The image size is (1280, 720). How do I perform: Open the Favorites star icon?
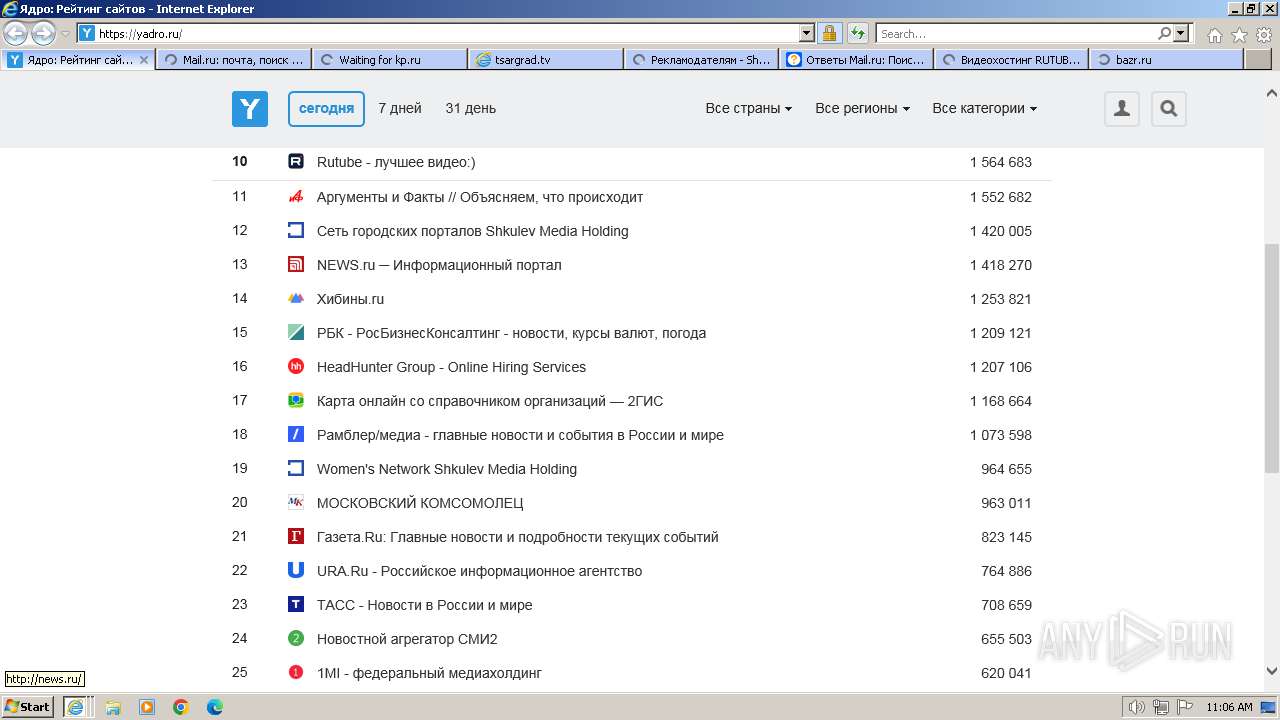[1239, 34]
